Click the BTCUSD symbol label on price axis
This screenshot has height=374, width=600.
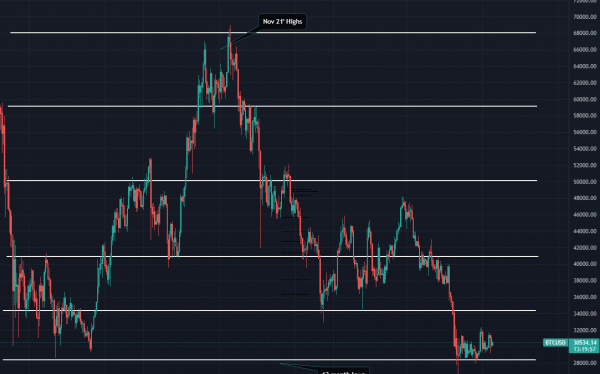555,343
